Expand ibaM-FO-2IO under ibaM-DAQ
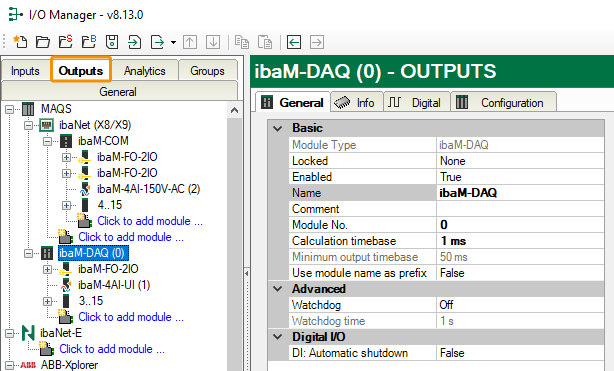This screenshot has height=371, width=614. point(47,270)
